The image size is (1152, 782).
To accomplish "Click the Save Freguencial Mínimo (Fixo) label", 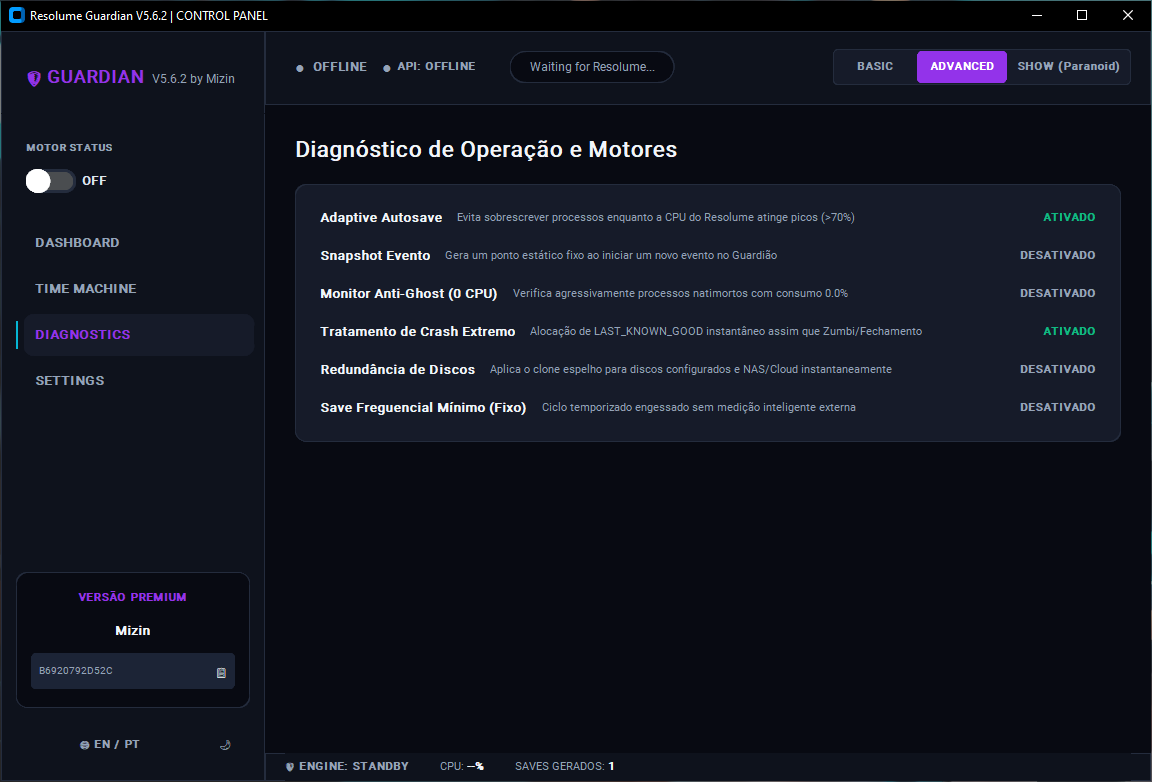I will pyautogui.click(x=423, y=408).
